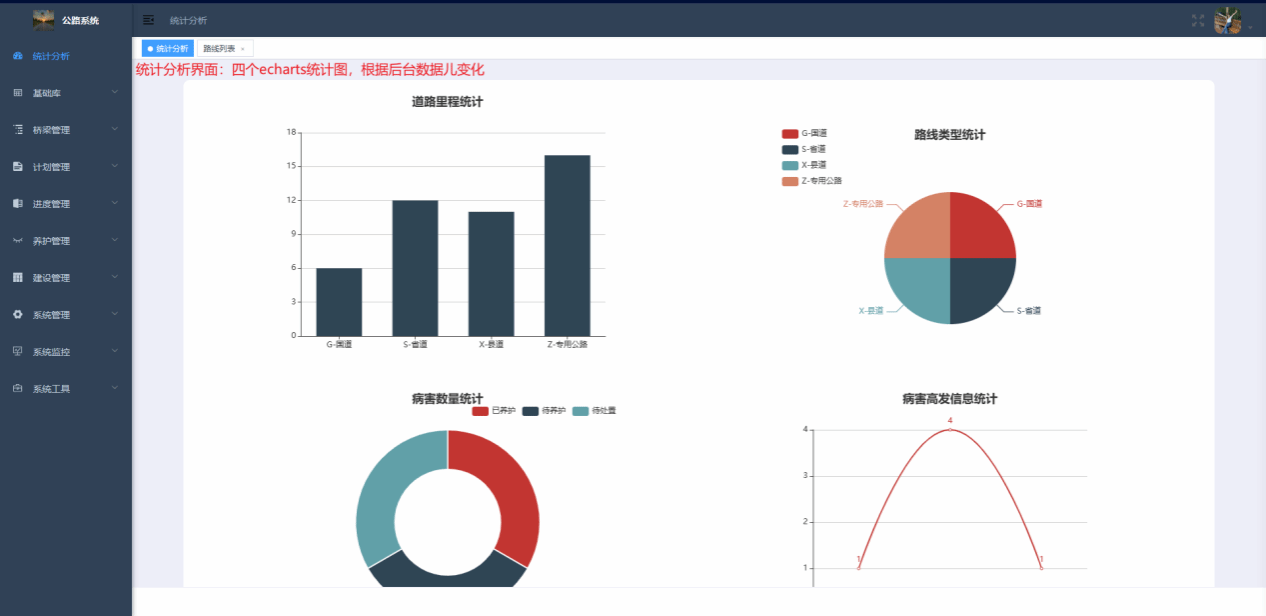Viewport: 1266px width, 616px height.
Task: Expand the 桥梁管理 submenu arrow
Action: (115, 130)
